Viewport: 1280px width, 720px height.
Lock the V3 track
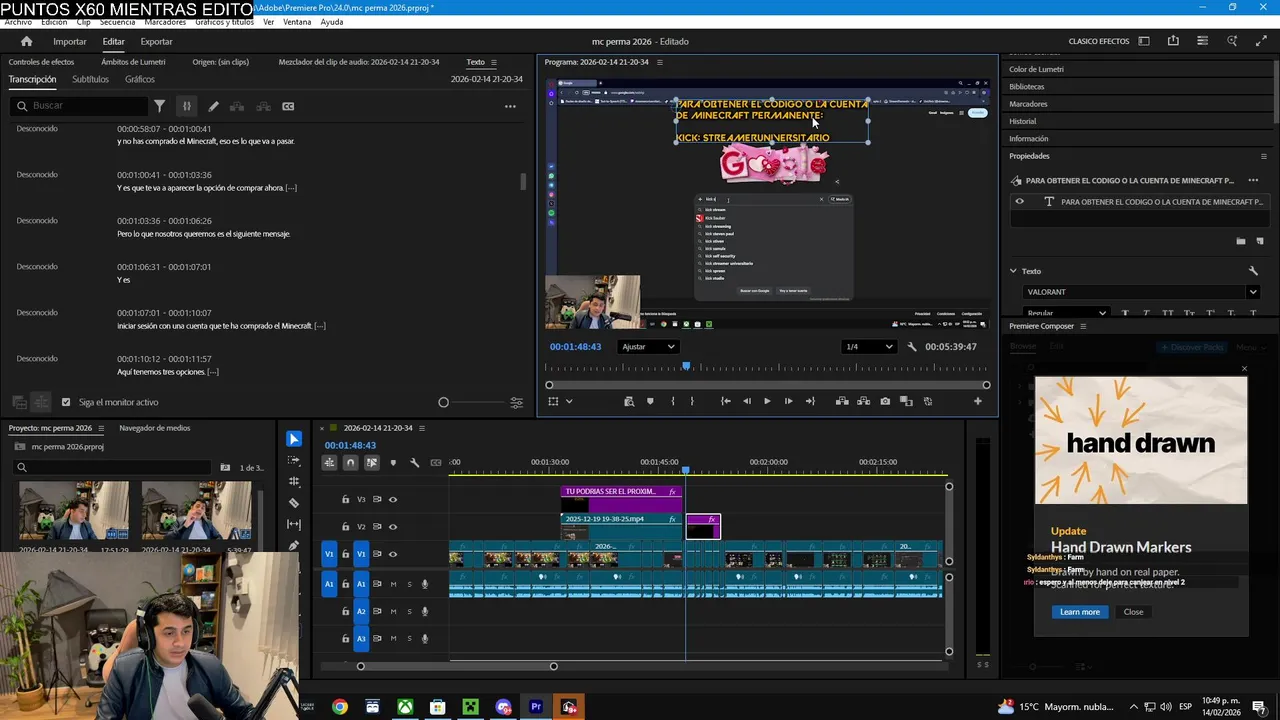tap(345, 499)
